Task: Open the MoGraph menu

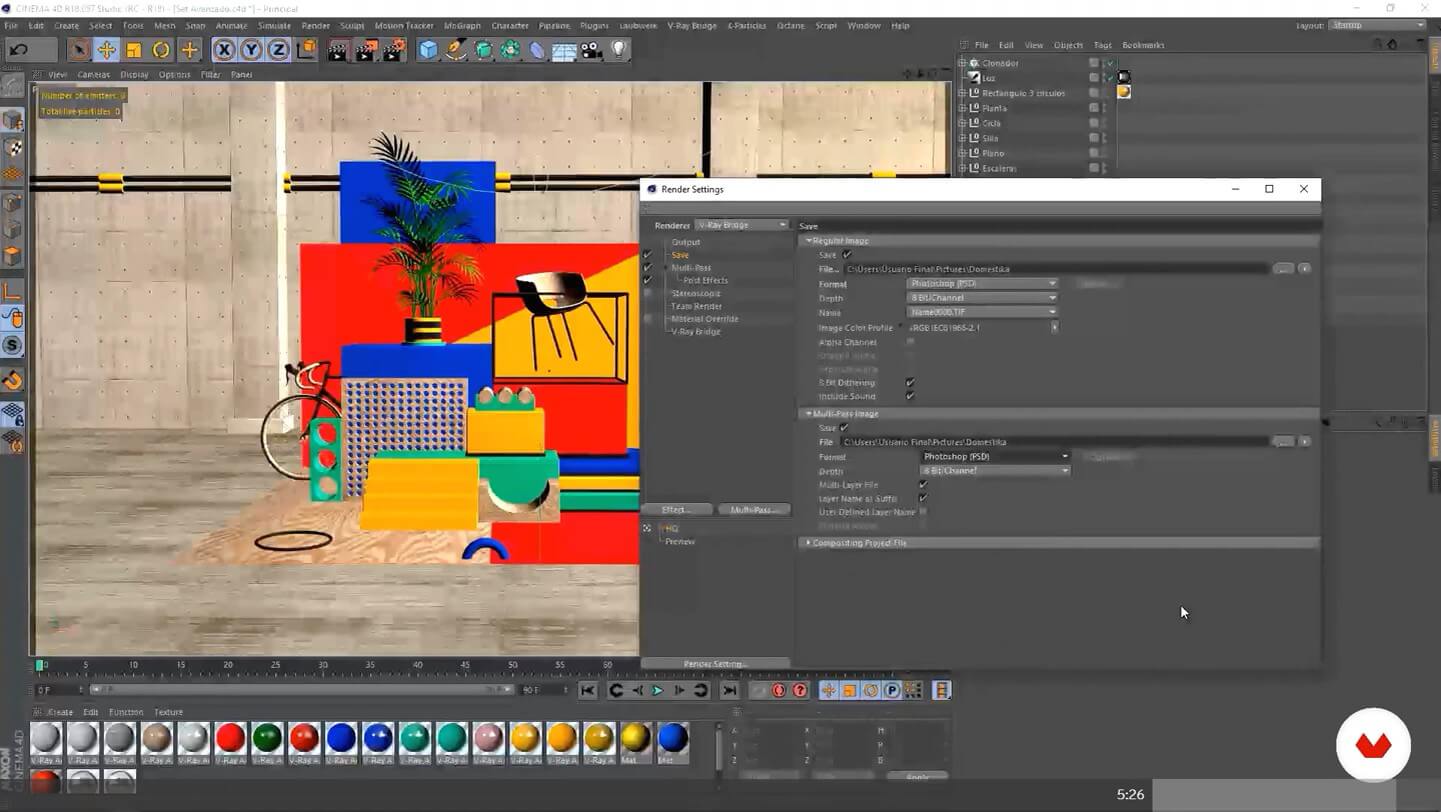Action: pos(462,25)
